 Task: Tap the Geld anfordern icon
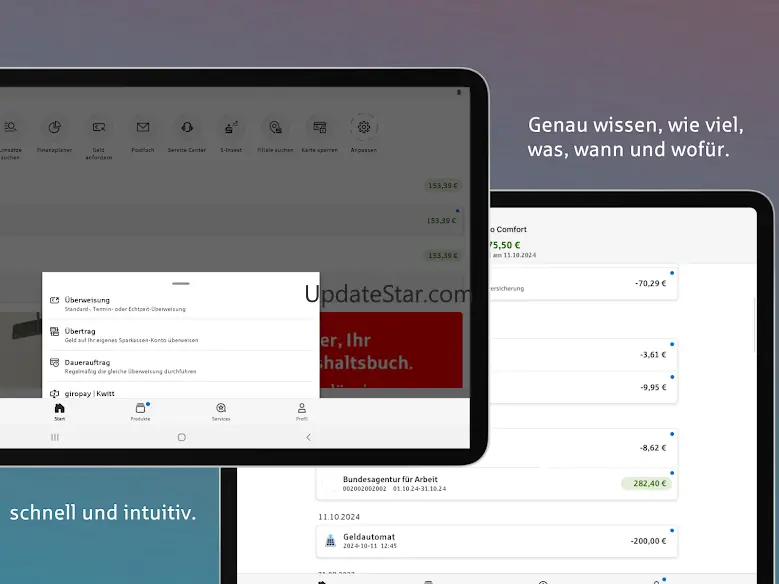tap(99, 127)
